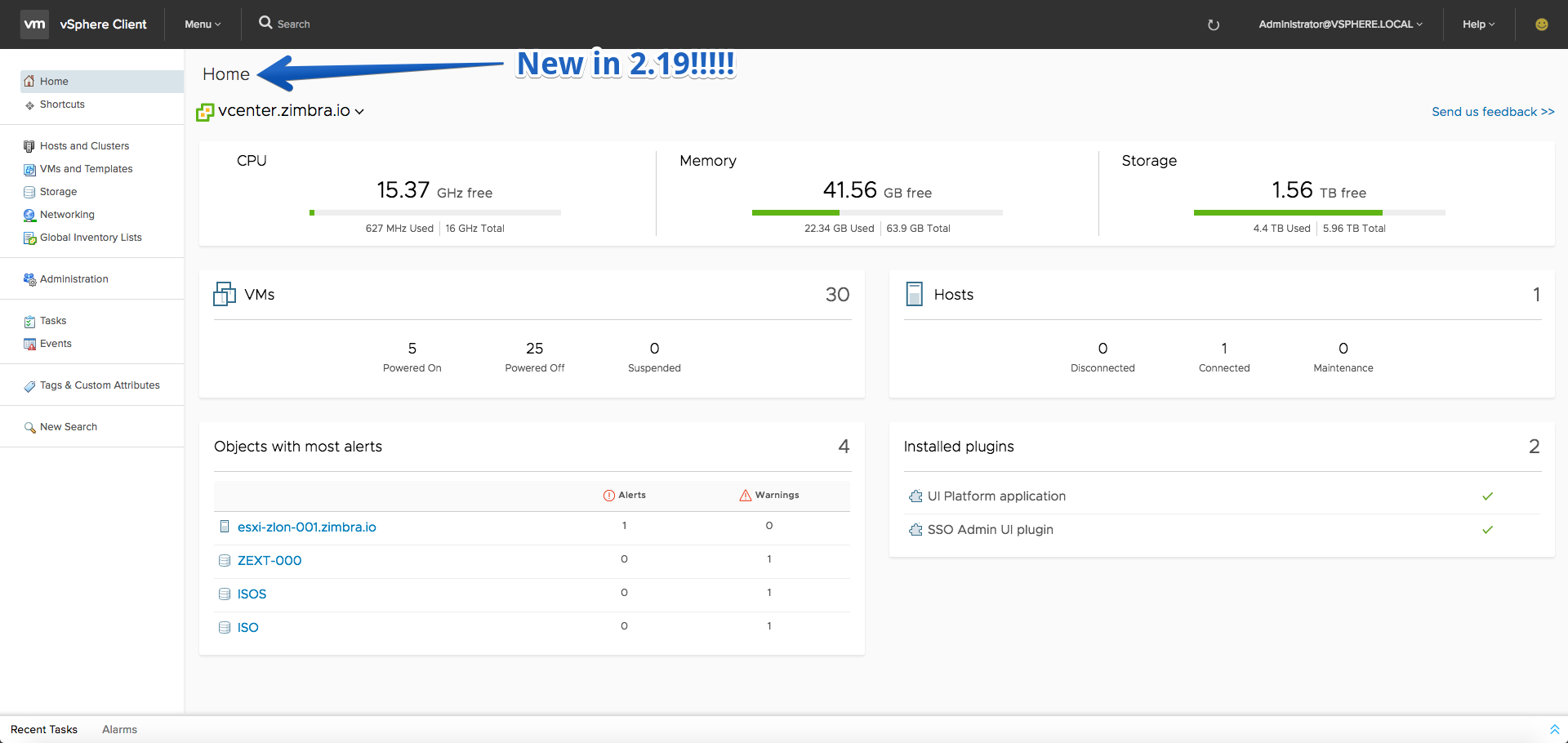Click the host icon beside esxi-zlon-001.zimbra.io
Screen dimensions: 1568x743
(225, 527)
